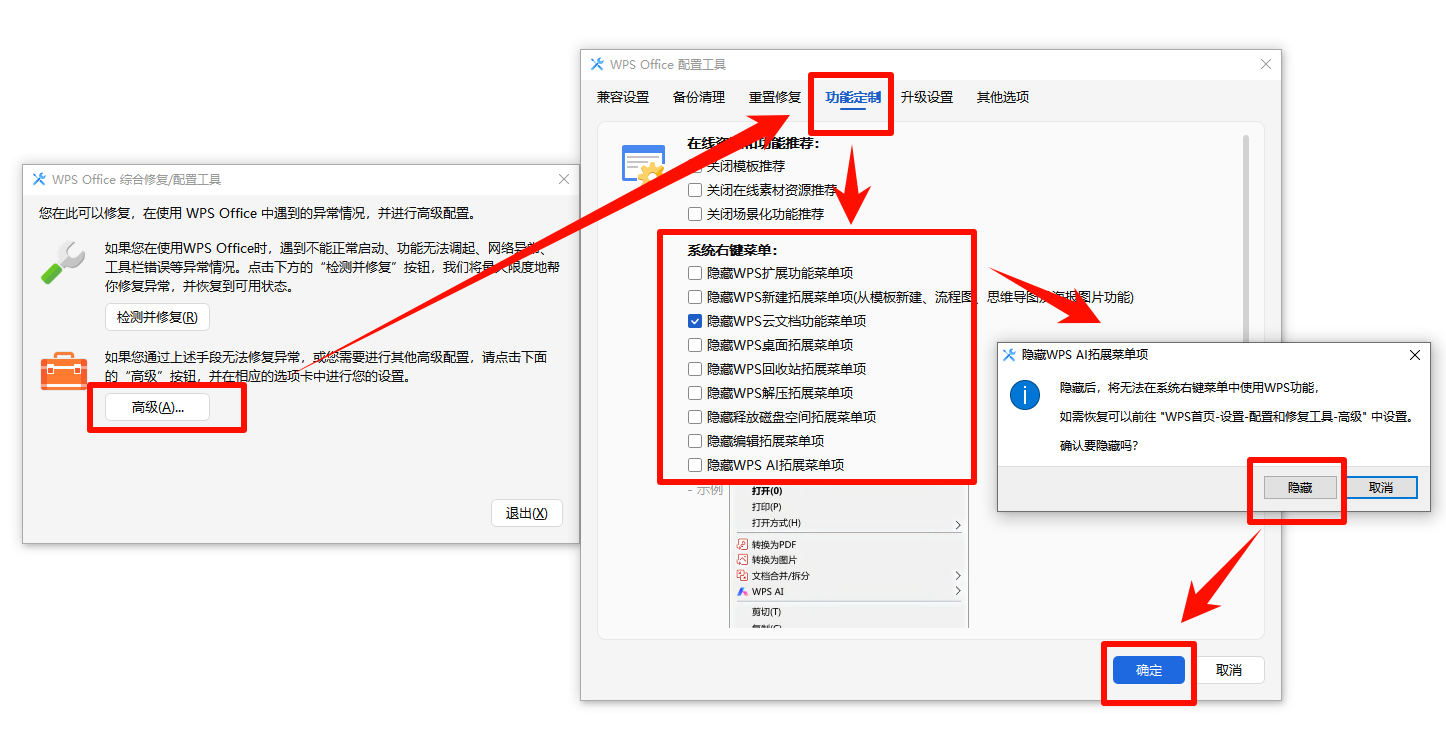Viewport: 1446px width, 747px height.
Task: Check 隐藏WPS扩展功能菜单项
Action: click(x=695, y=273)
